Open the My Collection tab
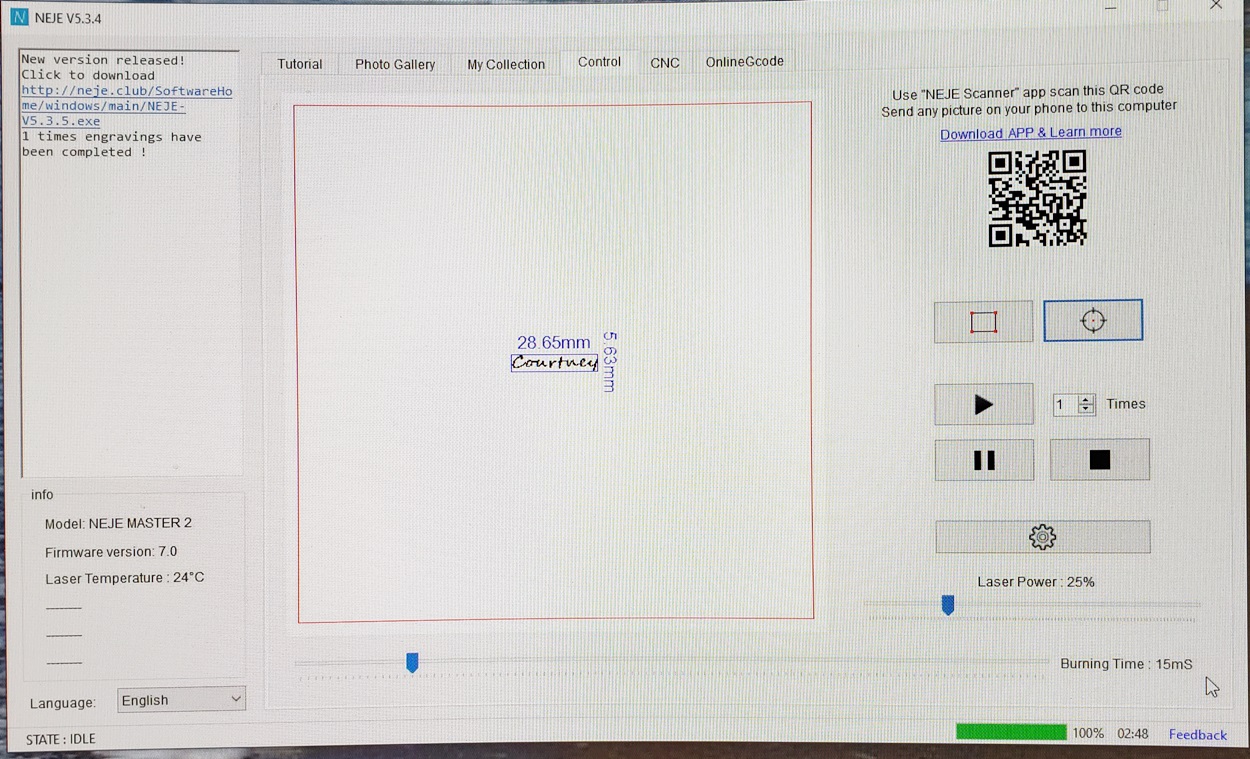 point(506,64)
